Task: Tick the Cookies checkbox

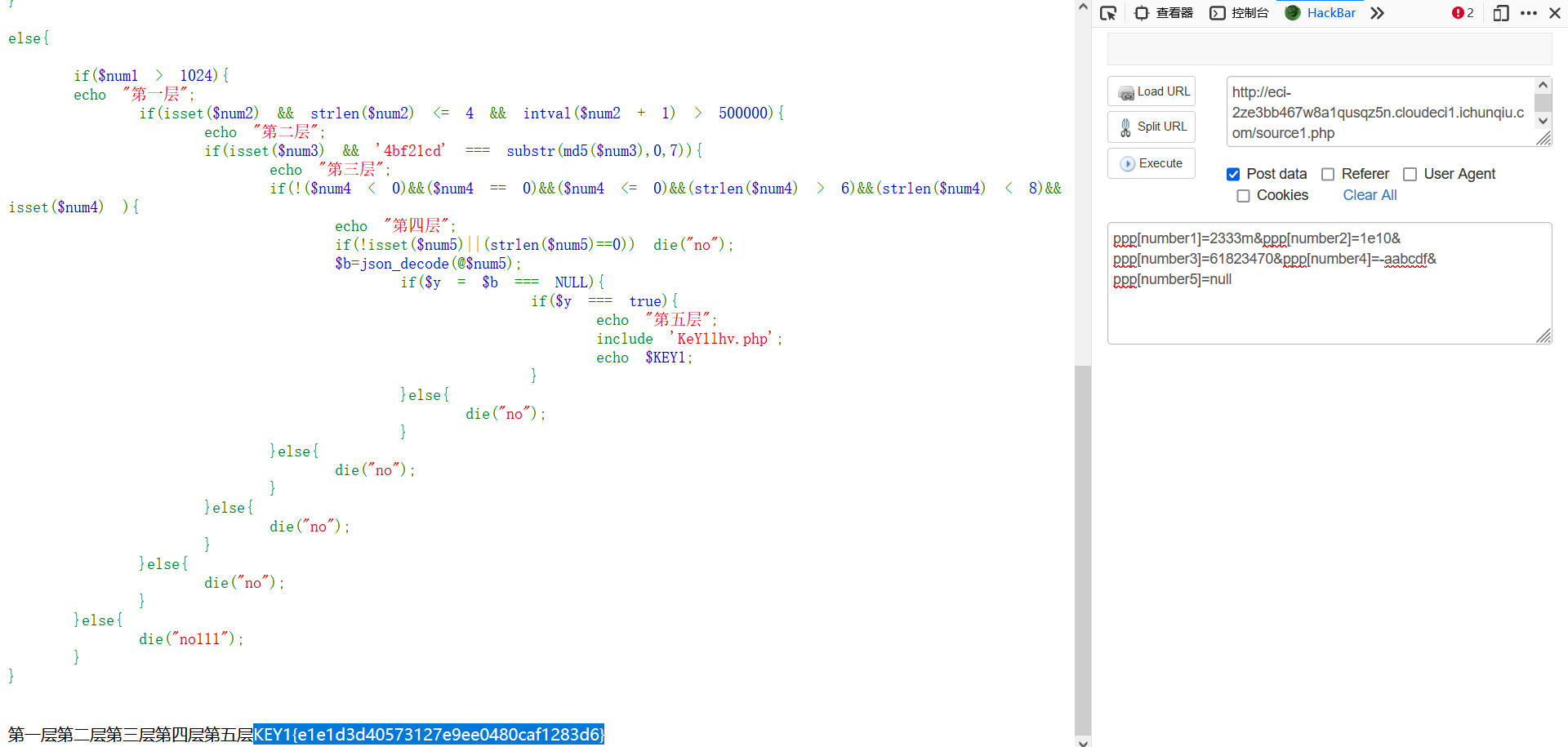Action: 1243,196
